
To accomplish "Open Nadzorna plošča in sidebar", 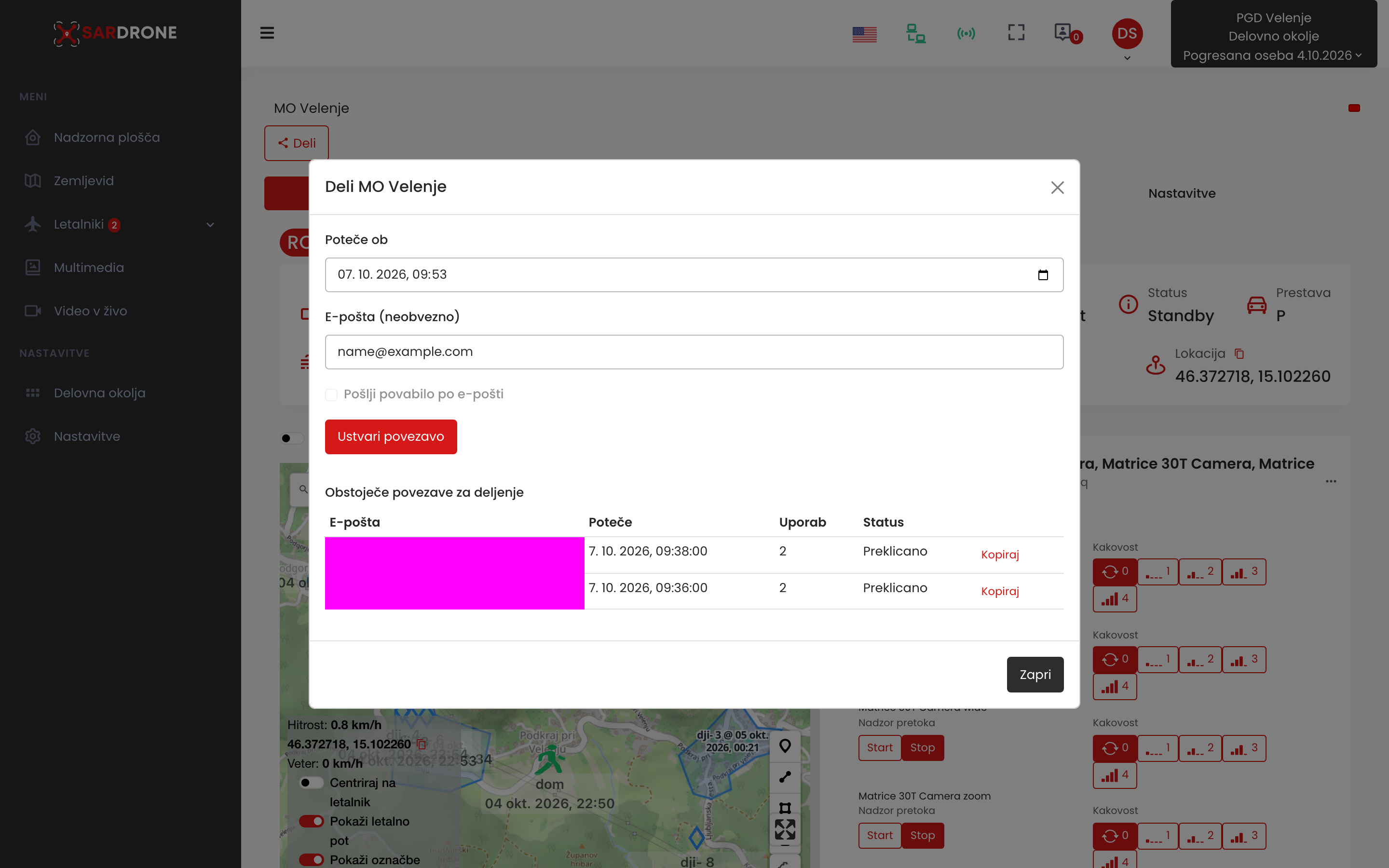I will pyautogui.click(x=107, y=137).
